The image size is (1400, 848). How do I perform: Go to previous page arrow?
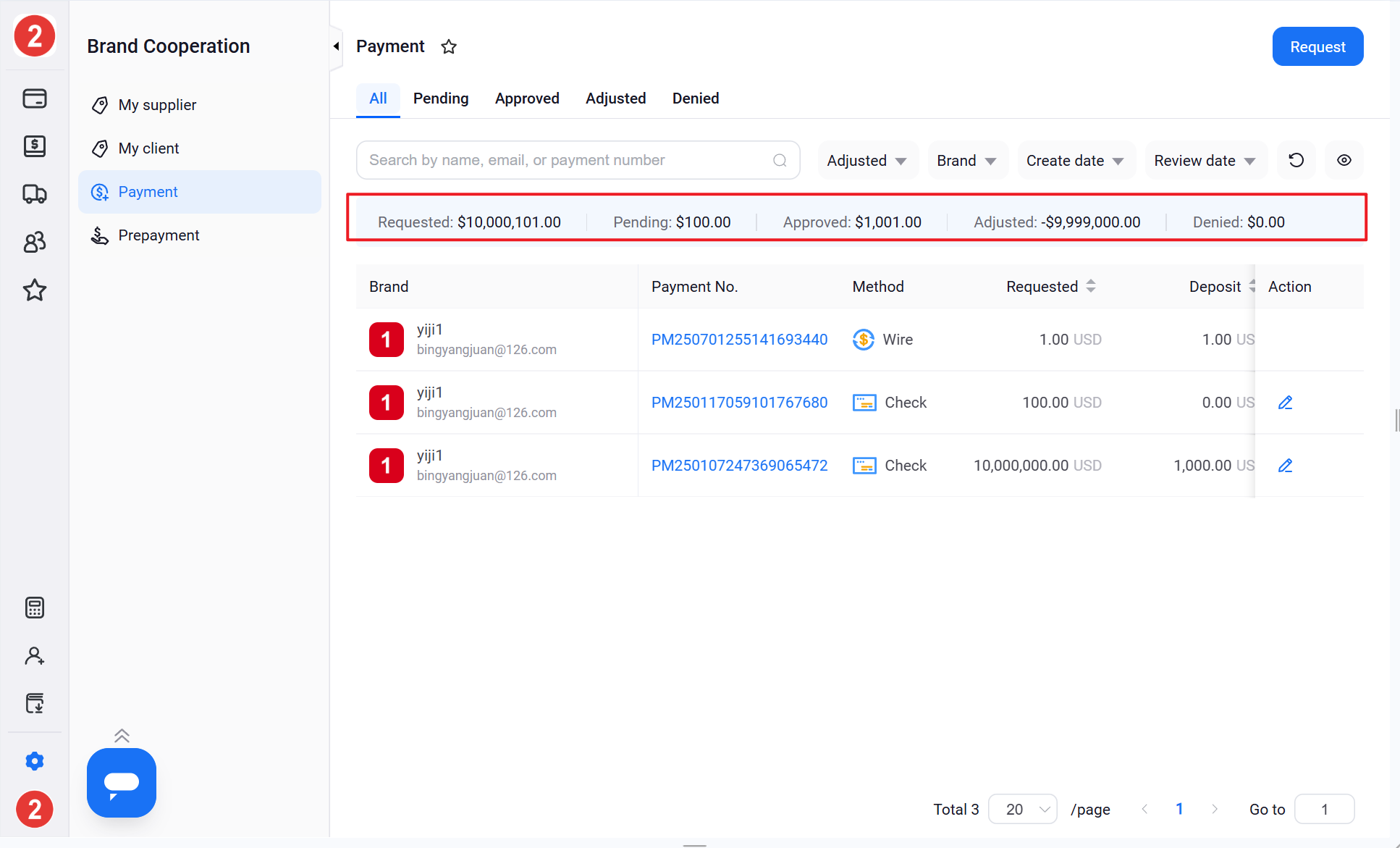(1144, 809)
